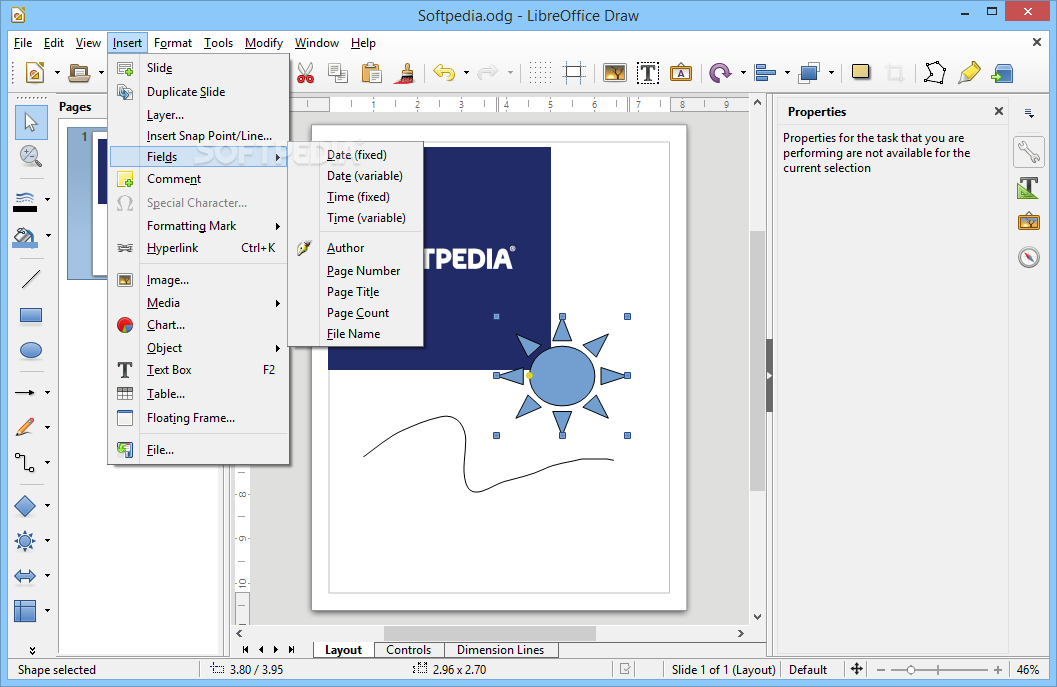Image resolution: width=1057 pixels, height=687 pixels.
Task: Expand the Arrange dropdown arrow
Action: tap(831, 73)
